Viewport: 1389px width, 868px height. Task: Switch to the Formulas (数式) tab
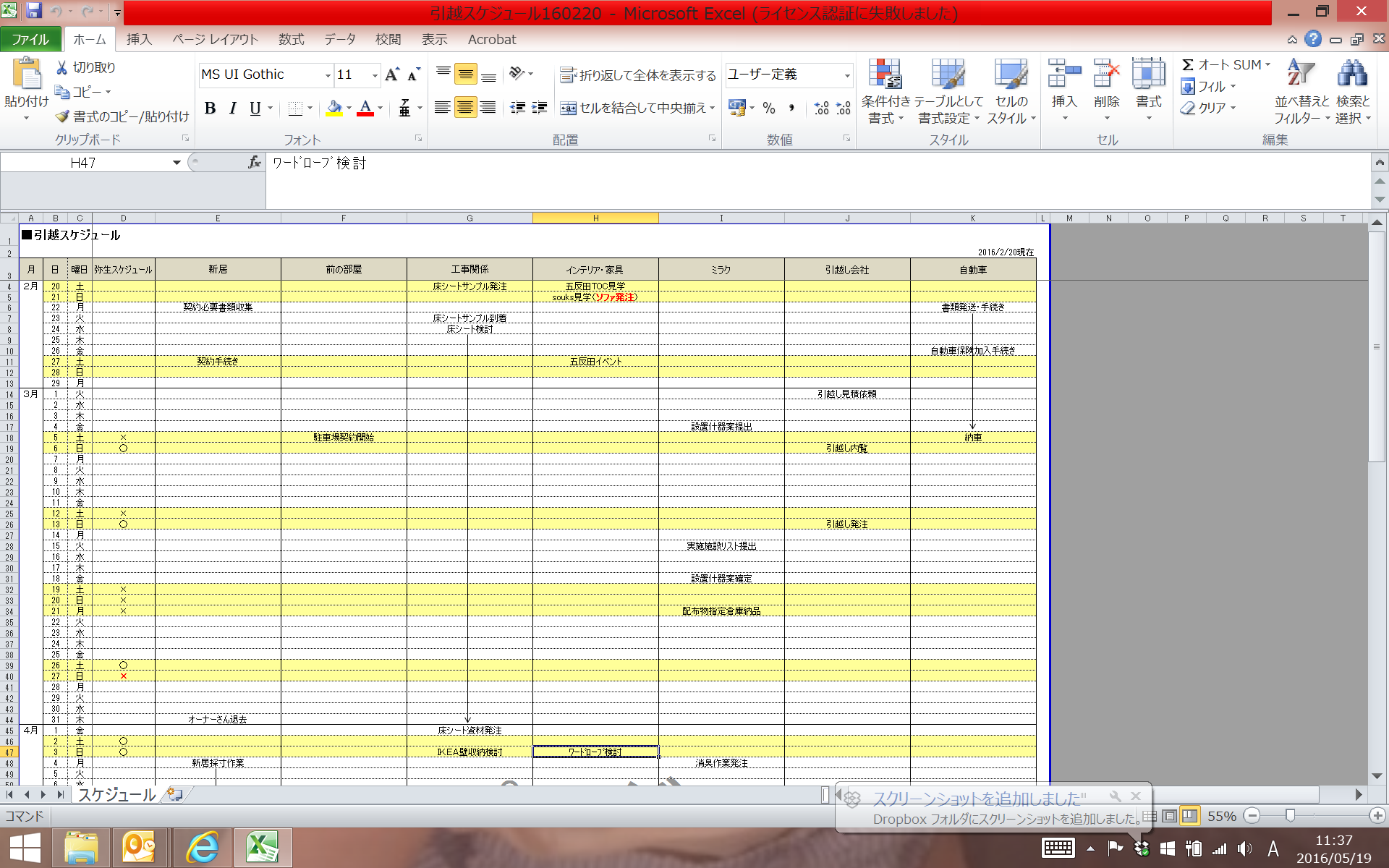click(x=291, y=39)
